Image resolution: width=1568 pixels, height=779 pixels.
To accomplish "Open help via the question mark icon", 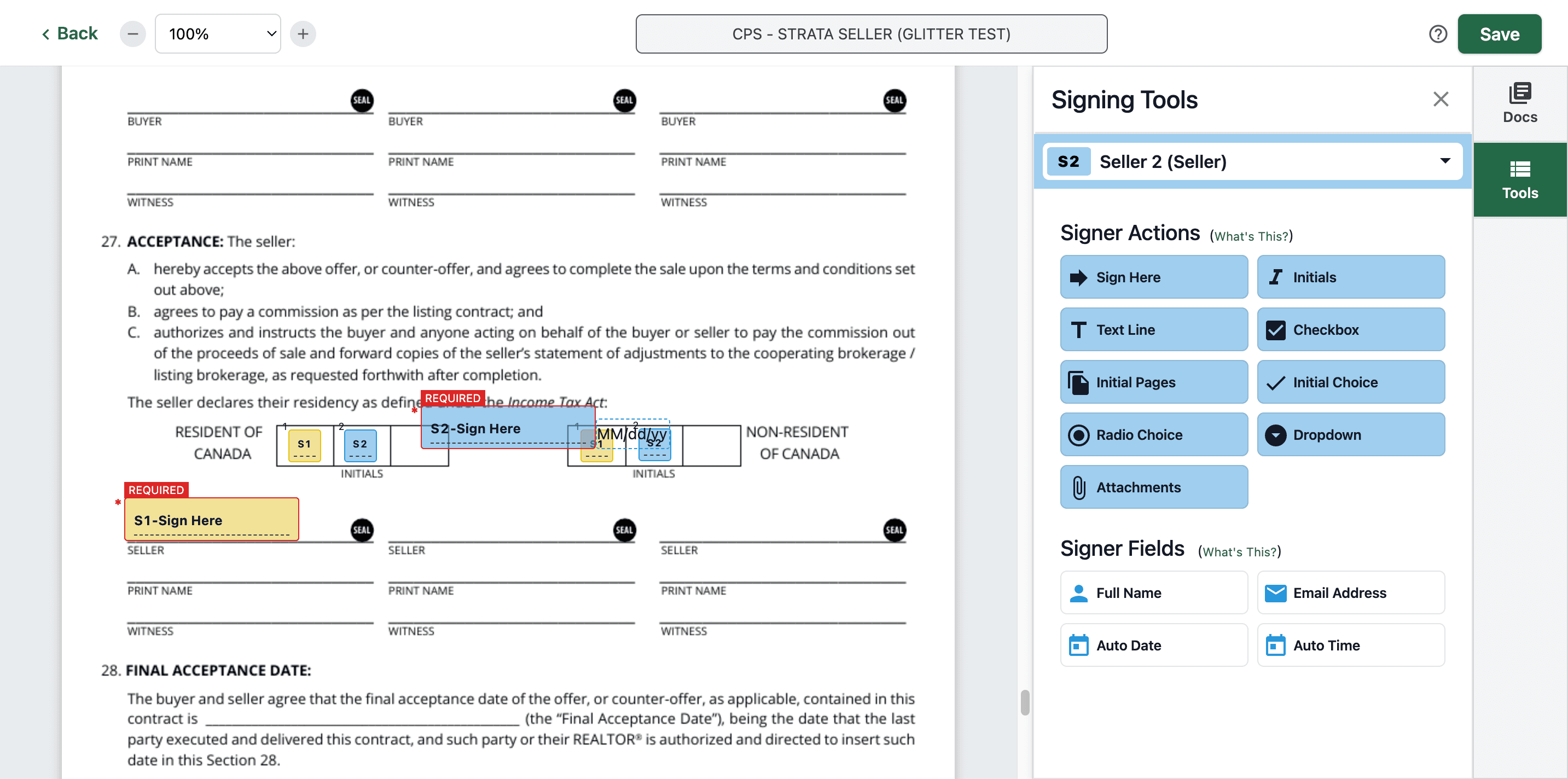I will 1438,34.
